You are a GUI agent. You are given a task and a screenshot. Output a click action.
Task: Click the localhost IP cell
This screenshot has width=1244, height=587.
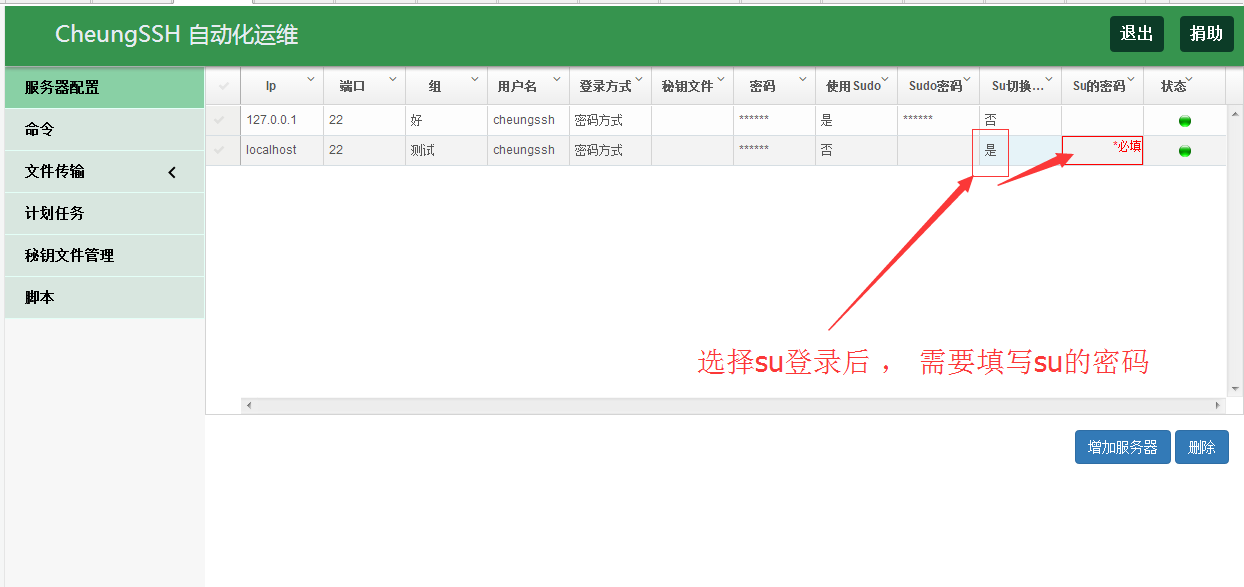(x=282, y=150)
